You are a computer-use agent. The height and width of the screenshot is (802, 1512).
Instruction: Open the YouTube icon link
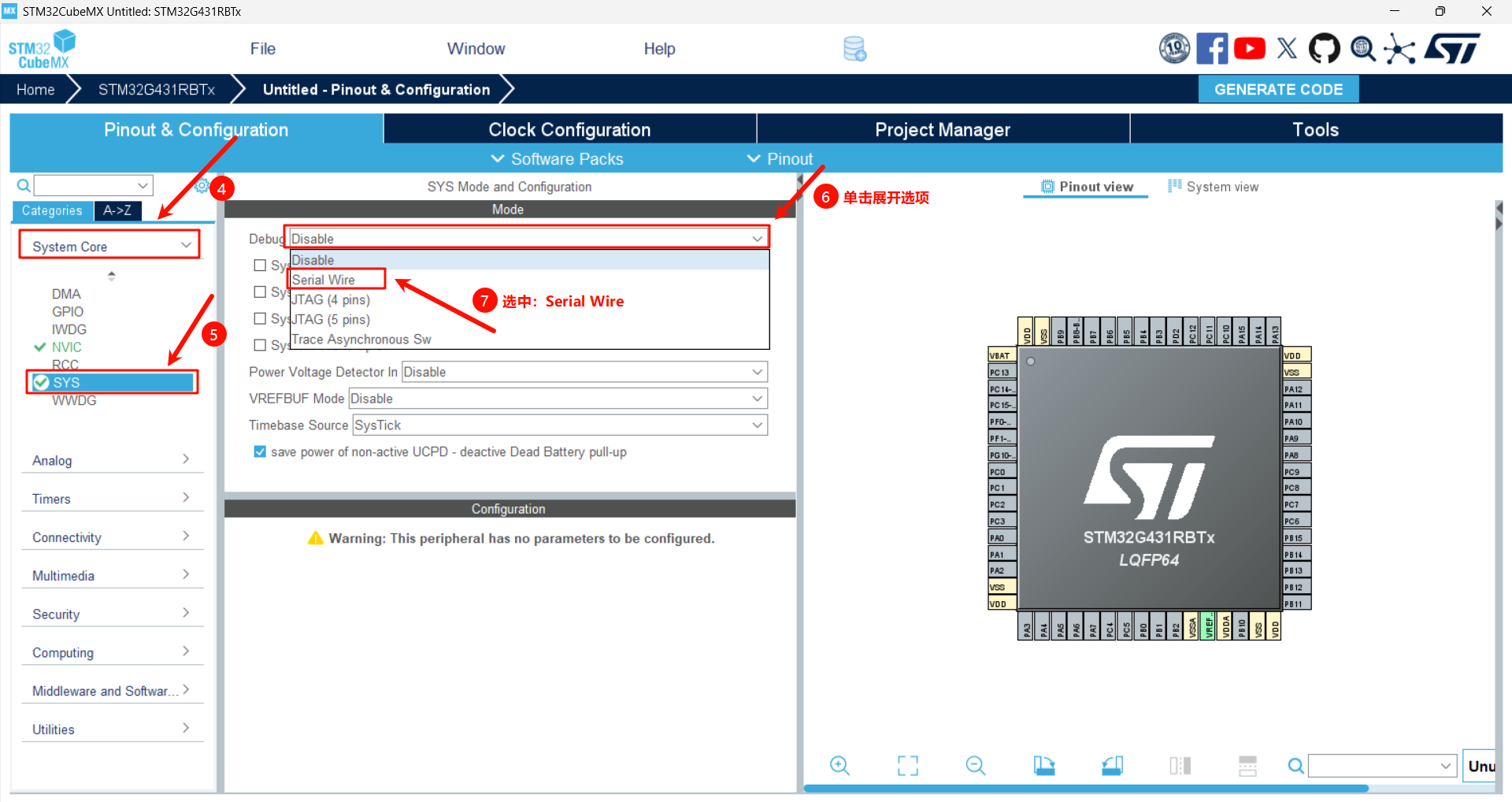(1250, 49)
